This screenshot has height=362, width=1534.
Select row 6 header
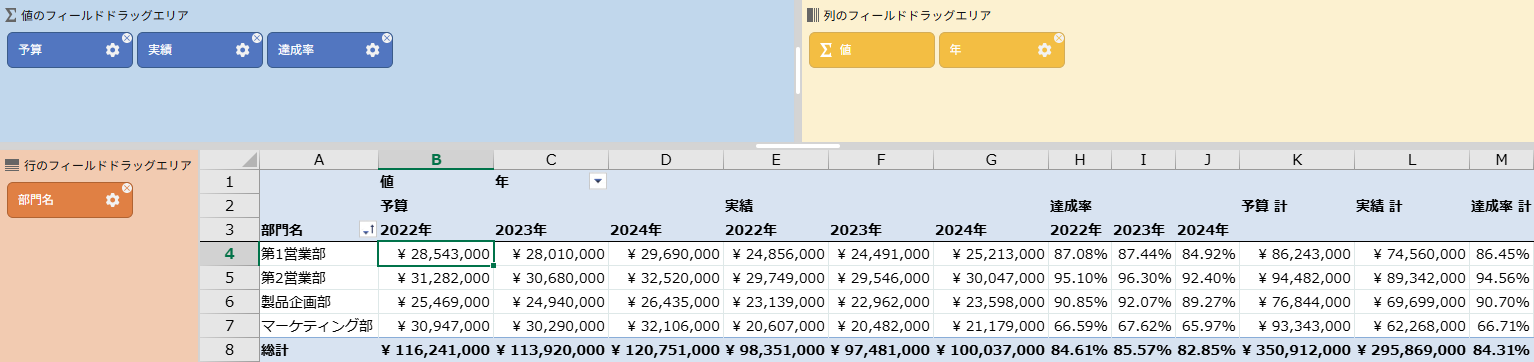click(x=229, y=302)
